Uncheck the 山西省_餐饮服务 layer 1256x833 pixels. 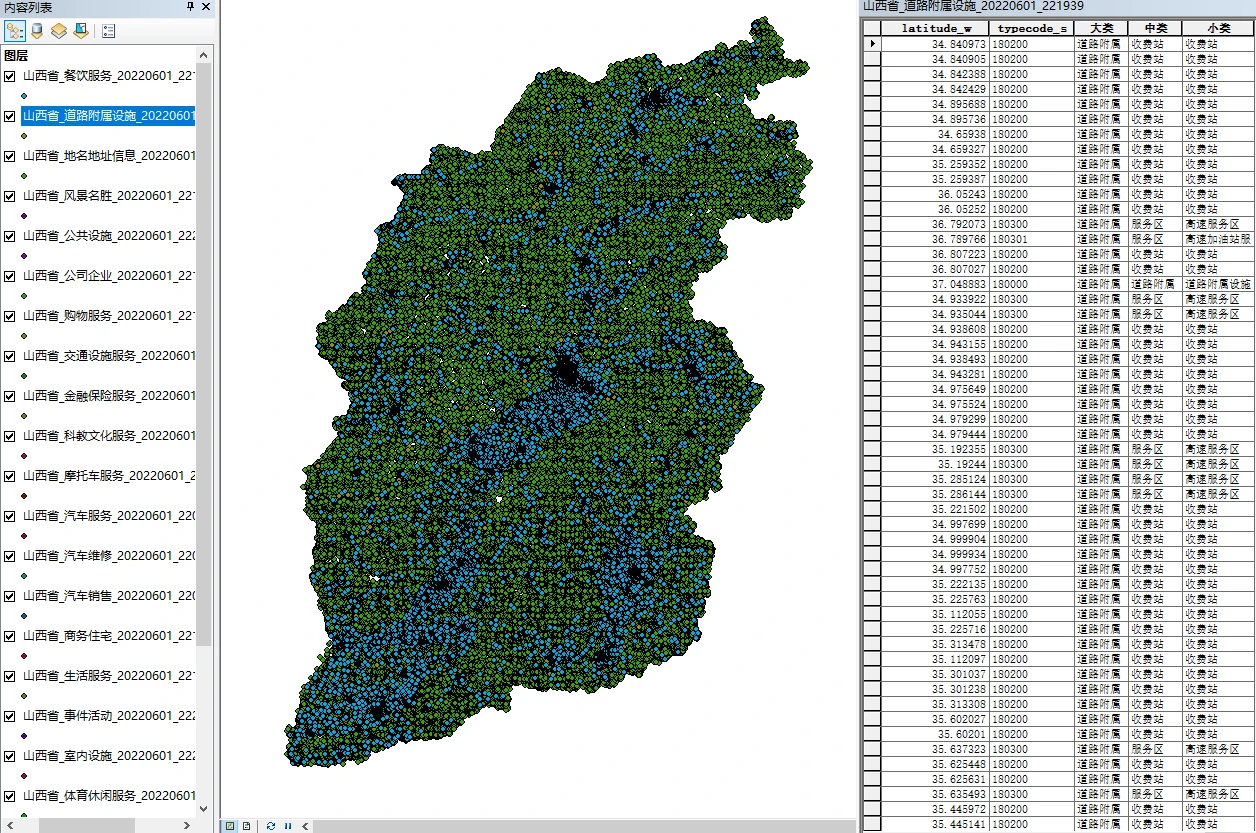point(10,76)
